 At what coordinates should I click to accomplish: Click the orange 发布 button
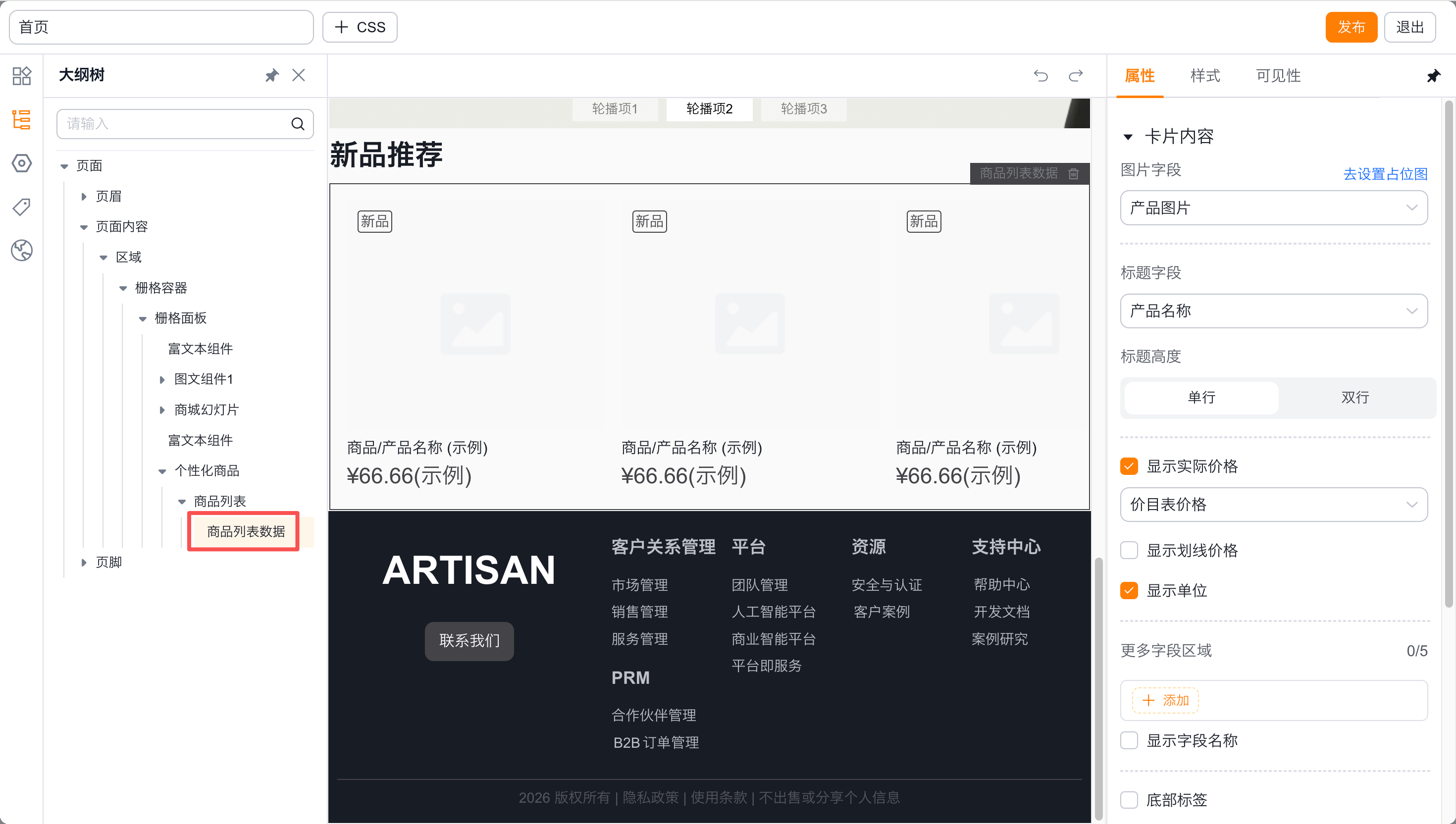point(1351,27)
